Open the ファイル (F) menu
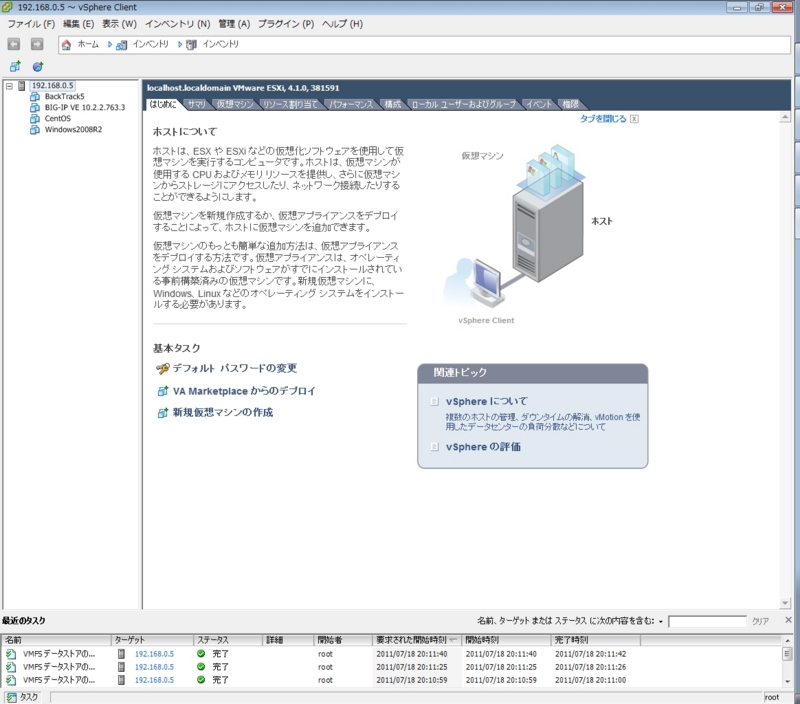Screen dimensions: 800x704 click(x=31, y=24)
